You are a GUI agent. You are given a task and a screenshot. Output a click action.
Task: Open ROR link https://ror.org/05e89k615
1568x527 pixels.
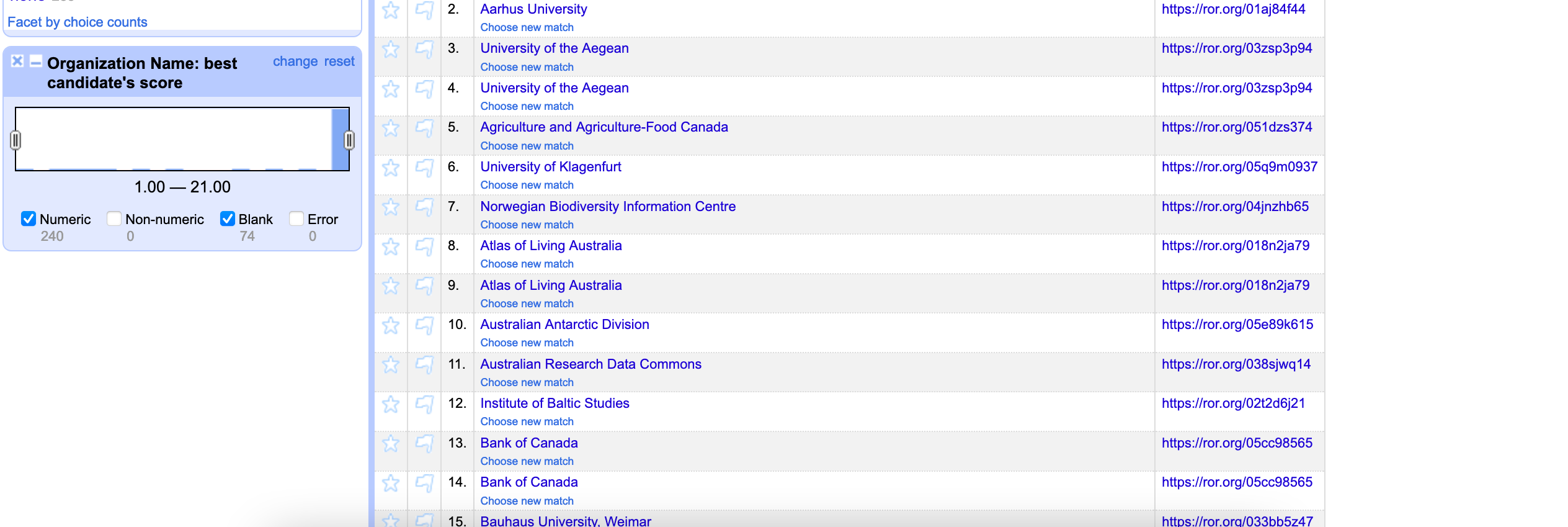coord(1237,325)
